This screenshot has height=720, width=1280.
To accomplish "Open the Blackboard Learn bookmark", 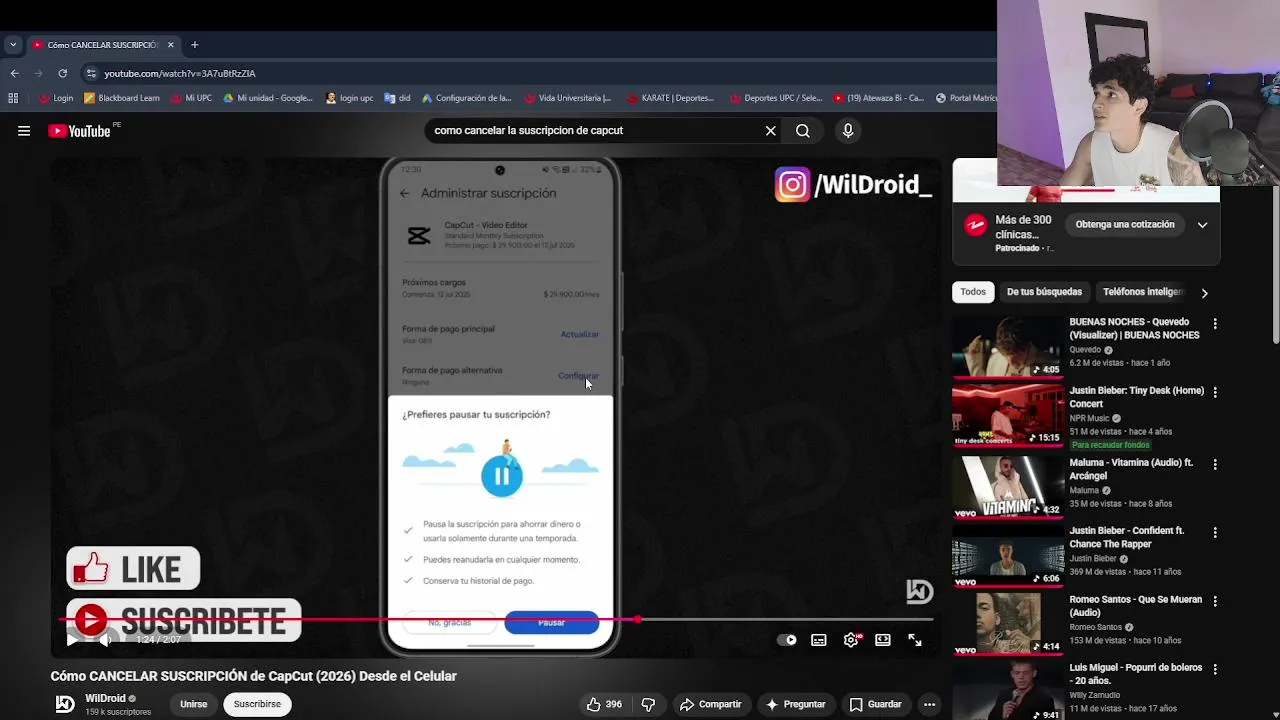I will point(122,98).
